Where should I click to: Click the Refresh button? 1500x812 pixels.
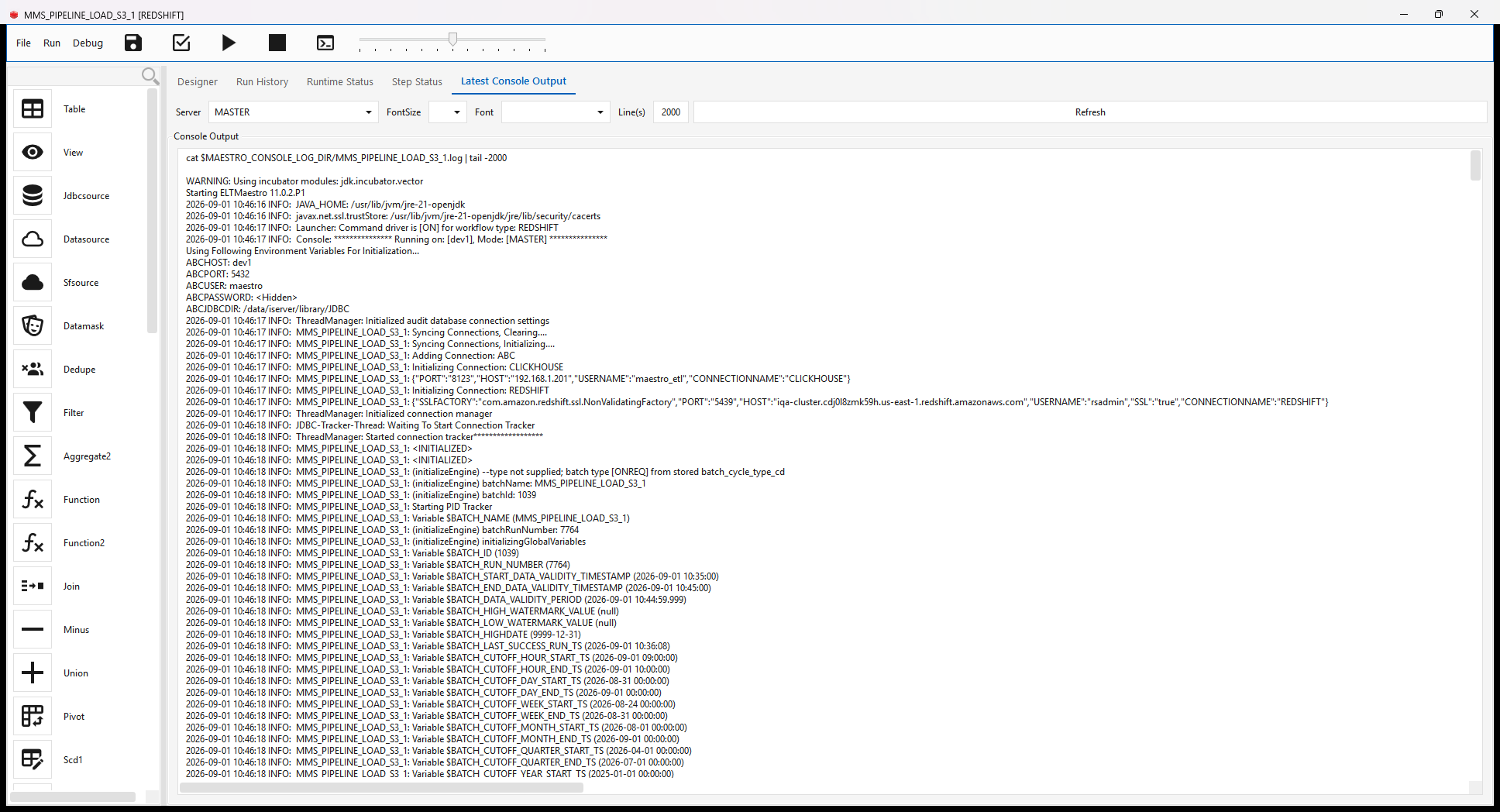[1090, 112]
